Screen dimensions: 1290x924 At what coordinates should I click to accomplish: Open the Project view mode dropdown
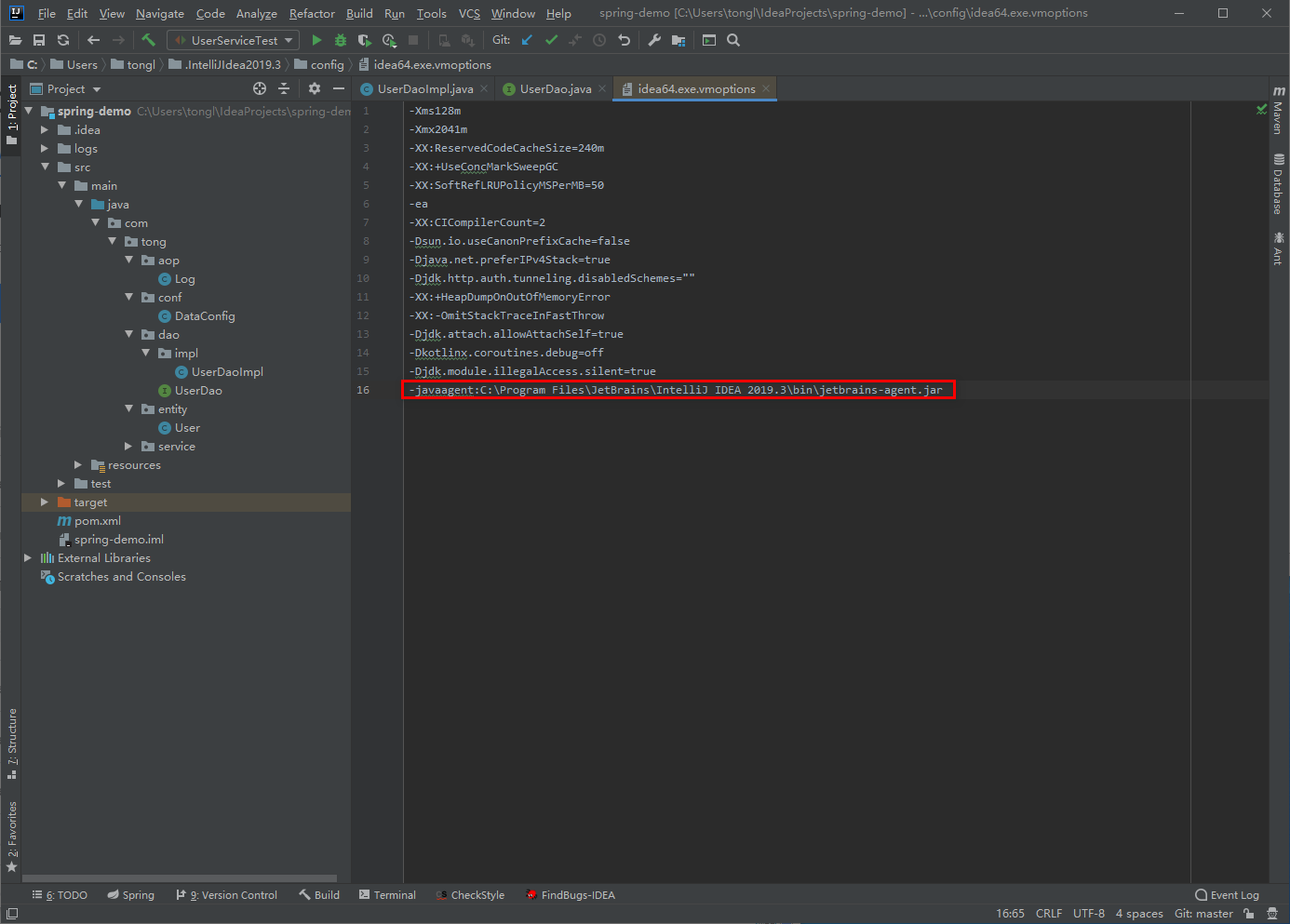coord(74,88)
